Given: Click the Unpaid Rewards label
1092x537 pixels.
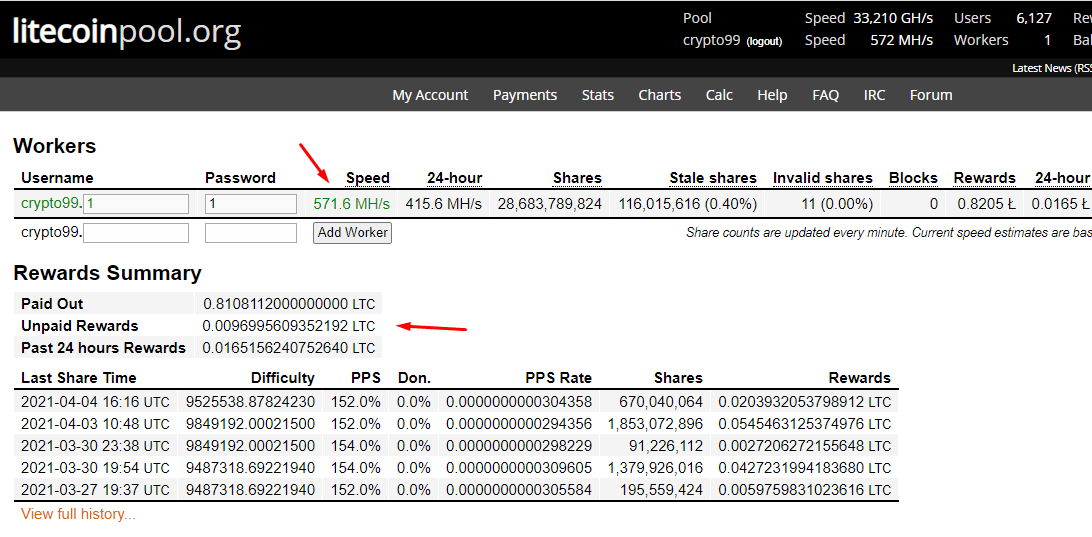Looking at the screenshot, I should pyautogui.click(x=79, y=326).
